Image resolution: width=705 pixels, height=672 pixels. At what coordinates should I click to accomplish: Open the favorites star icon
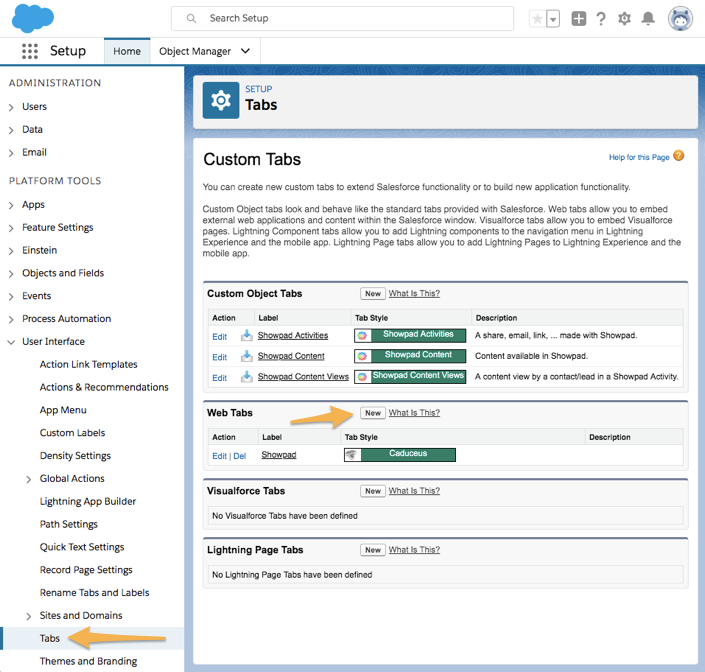[x=538, y=18]
